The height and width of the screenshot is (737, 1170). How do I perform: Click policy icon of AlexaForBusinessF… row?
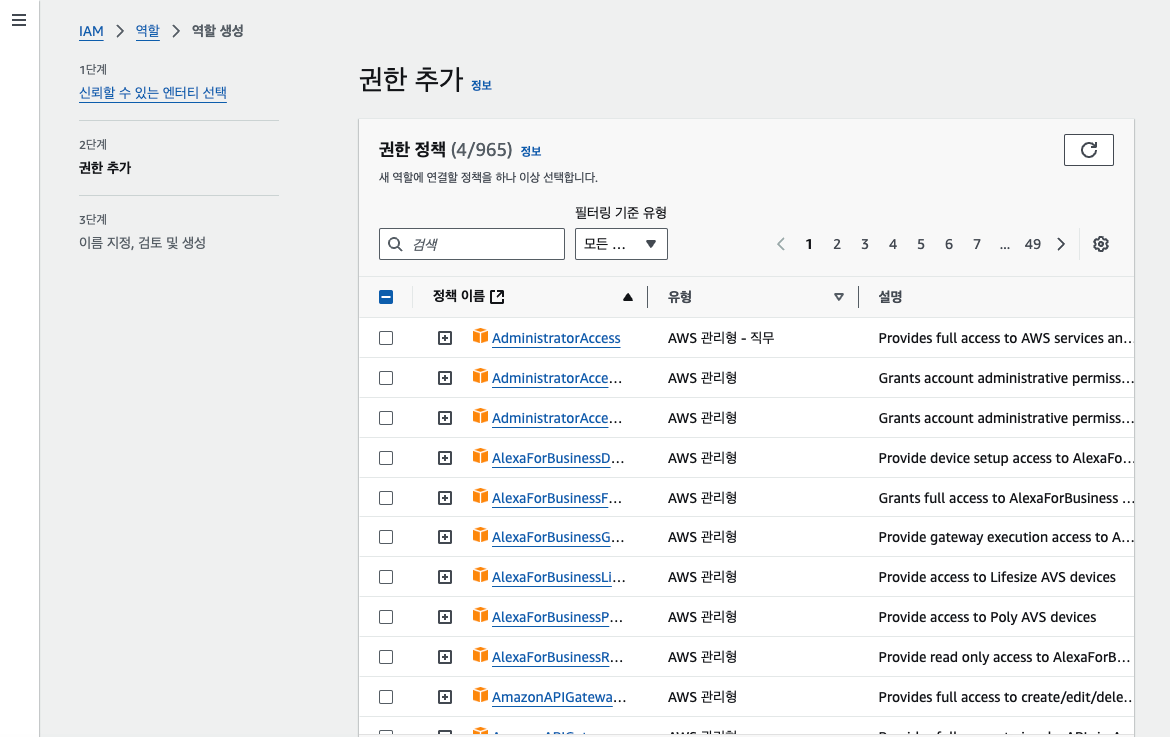(x=480, y=496)
